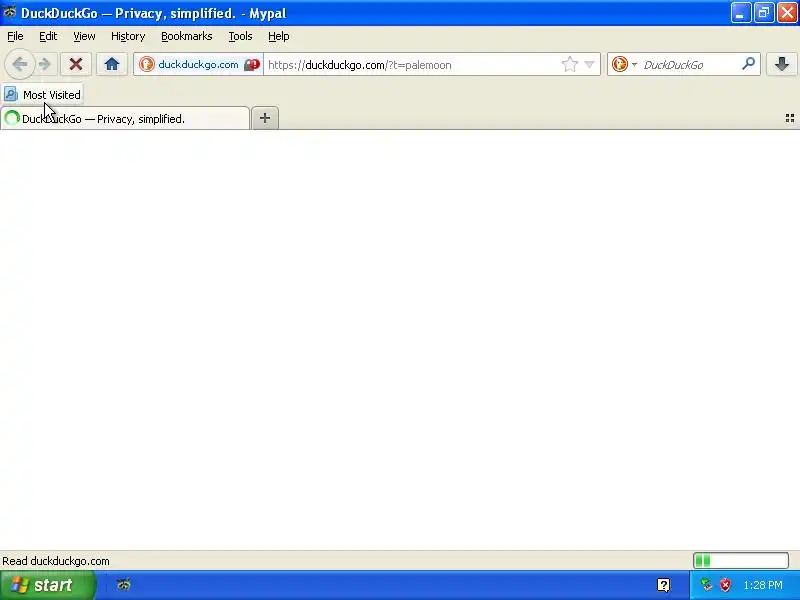Open the History menu
Viewport: 800px width, 600px height.
128,36
